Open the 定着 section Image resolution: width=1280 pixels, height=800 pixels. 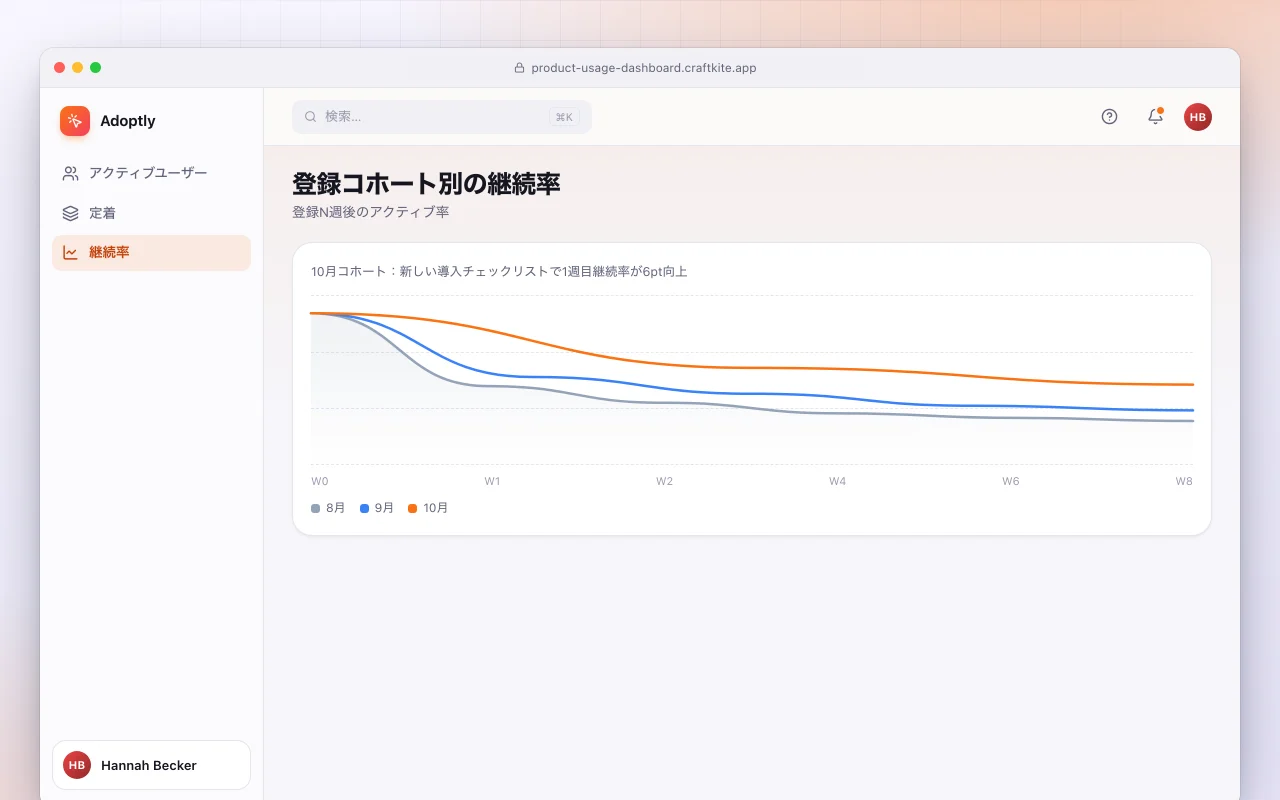pos(151,213)
